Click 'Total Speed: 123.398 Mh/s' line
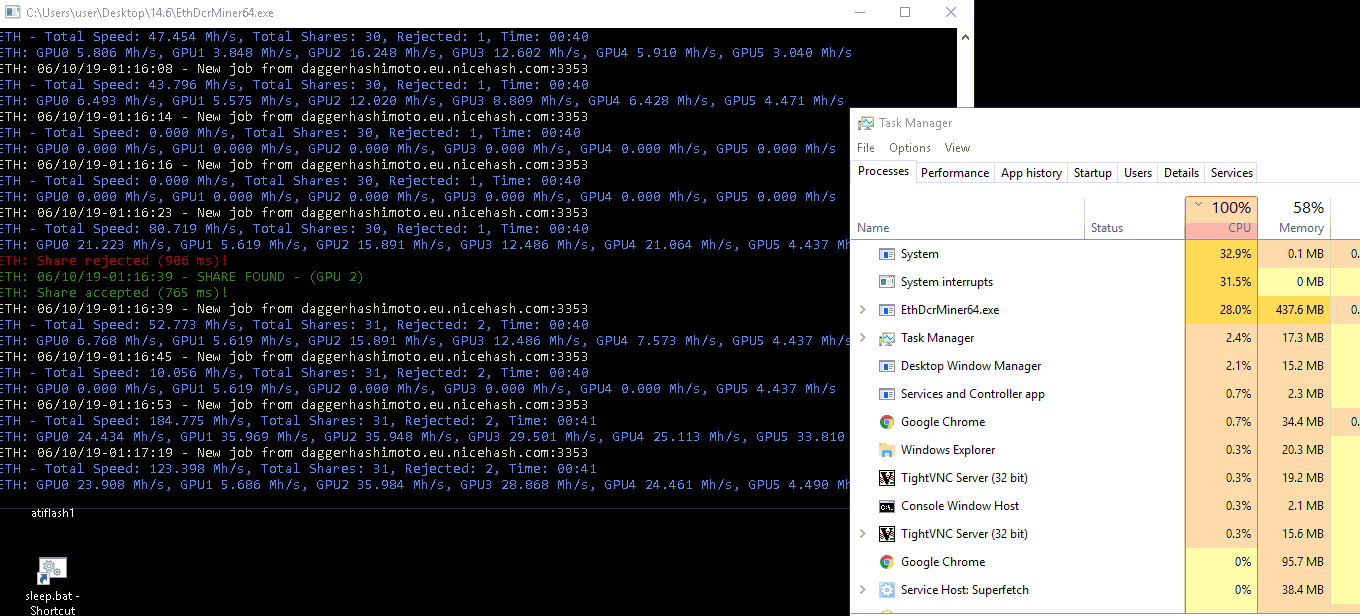Viewport: 1360px width, 616px height. pos(298,469)
